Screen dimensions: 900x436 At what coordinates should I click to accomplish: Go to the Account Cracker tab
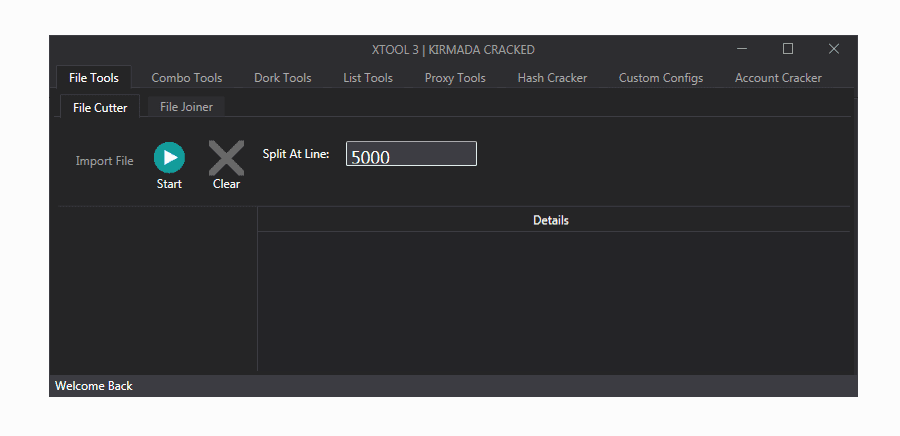tap(778, 78)
